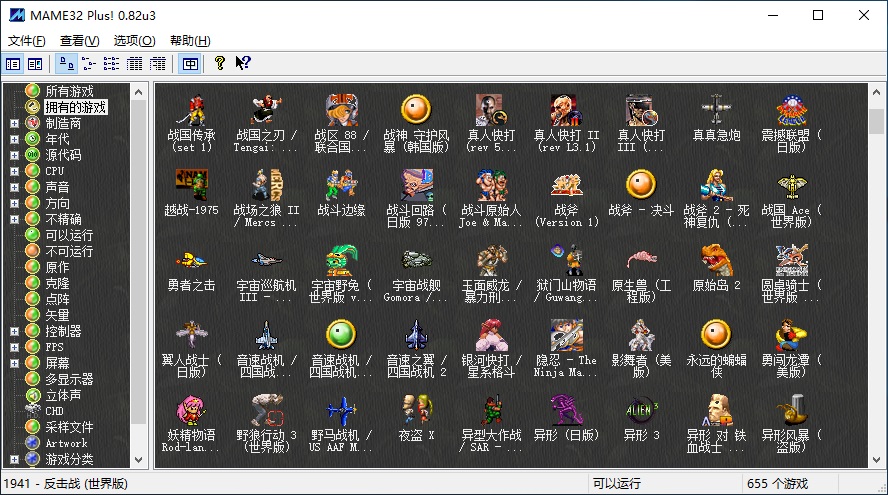Select the 战斧 - 决斗 game icon
The image size is (888, 495).
click(641, 185)
